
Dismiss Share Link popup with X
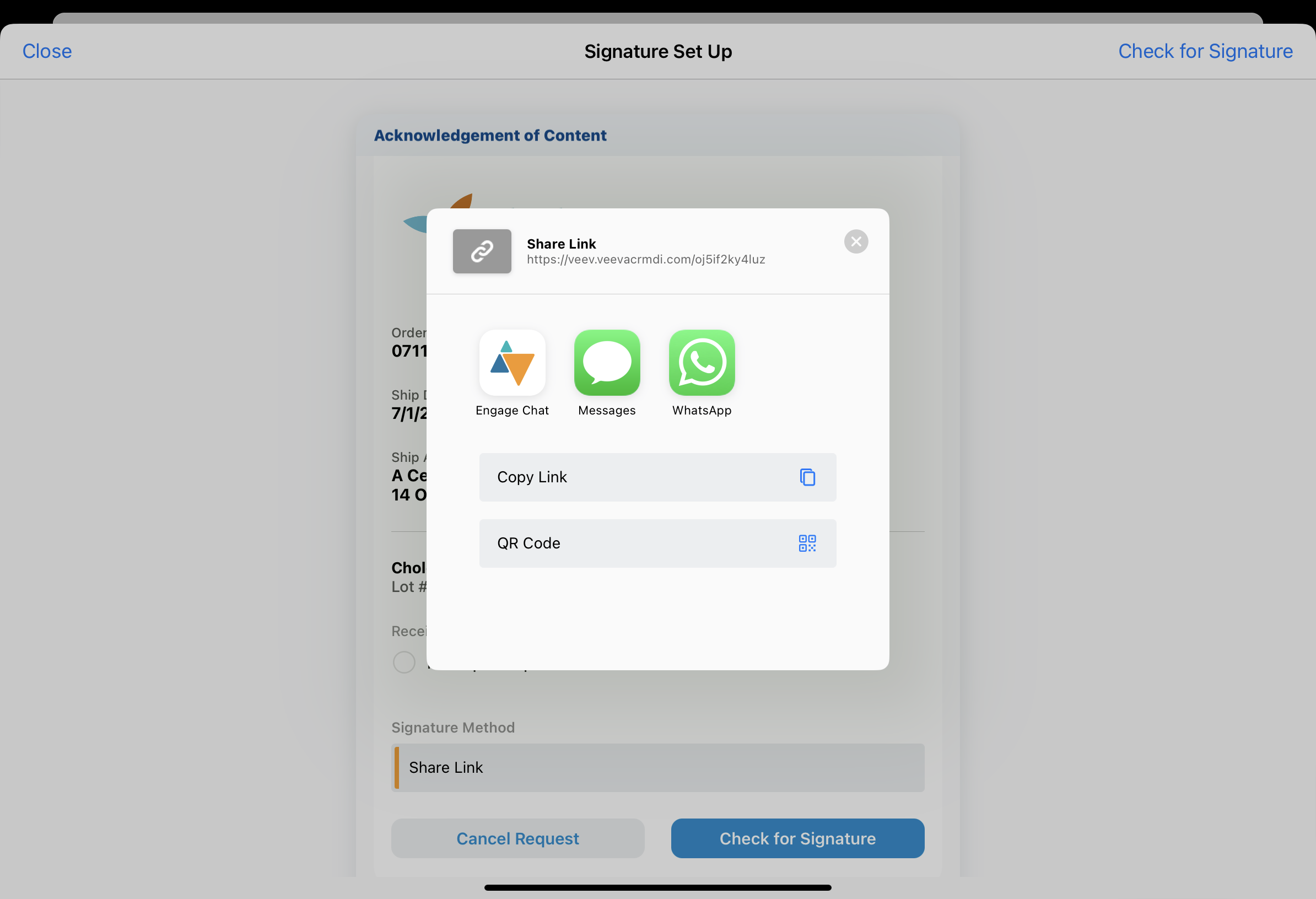856,242
